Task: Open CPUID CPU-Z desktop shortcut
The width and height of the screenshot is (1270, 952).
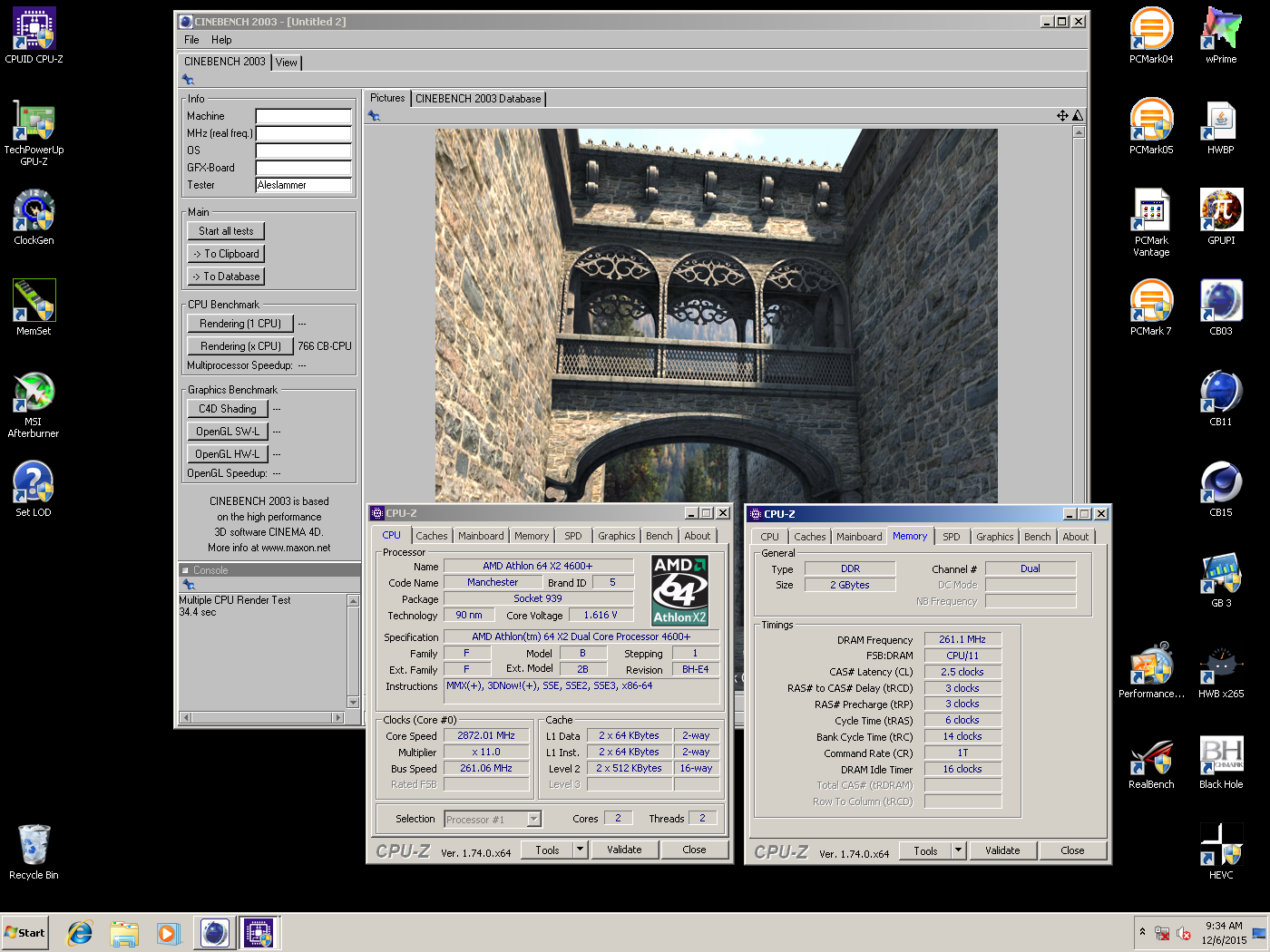Action: [x=34, y=36]
